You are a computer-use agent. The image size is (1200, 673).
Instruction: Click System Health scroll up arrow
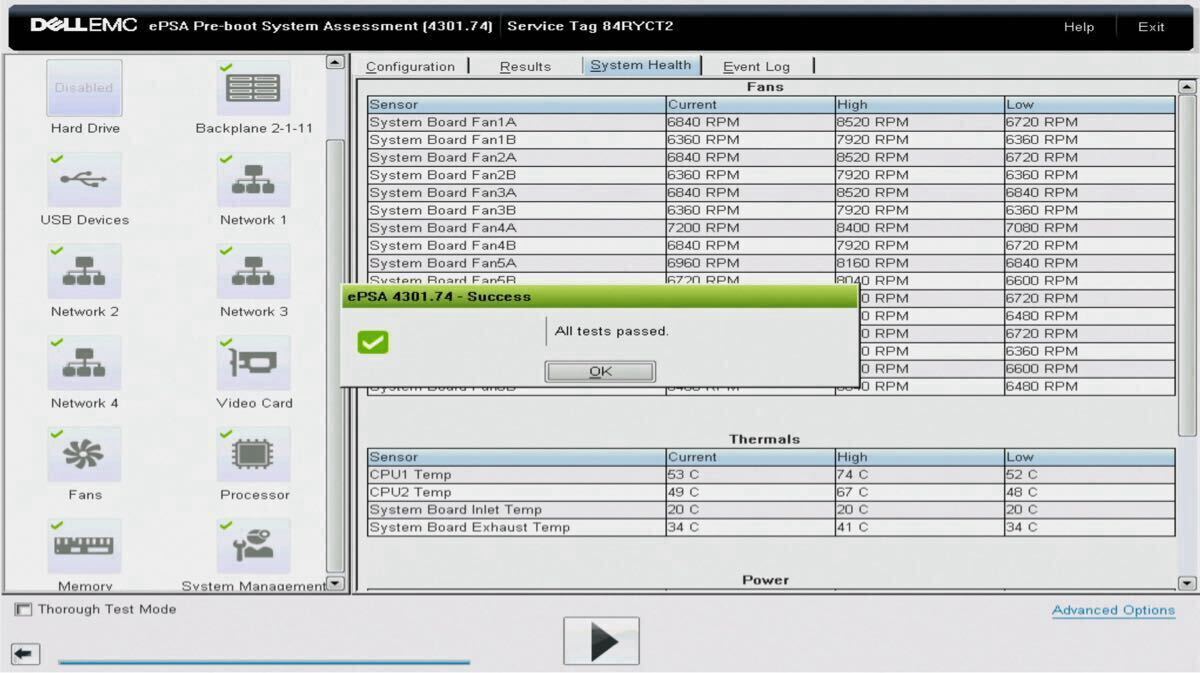point(1187,87)
